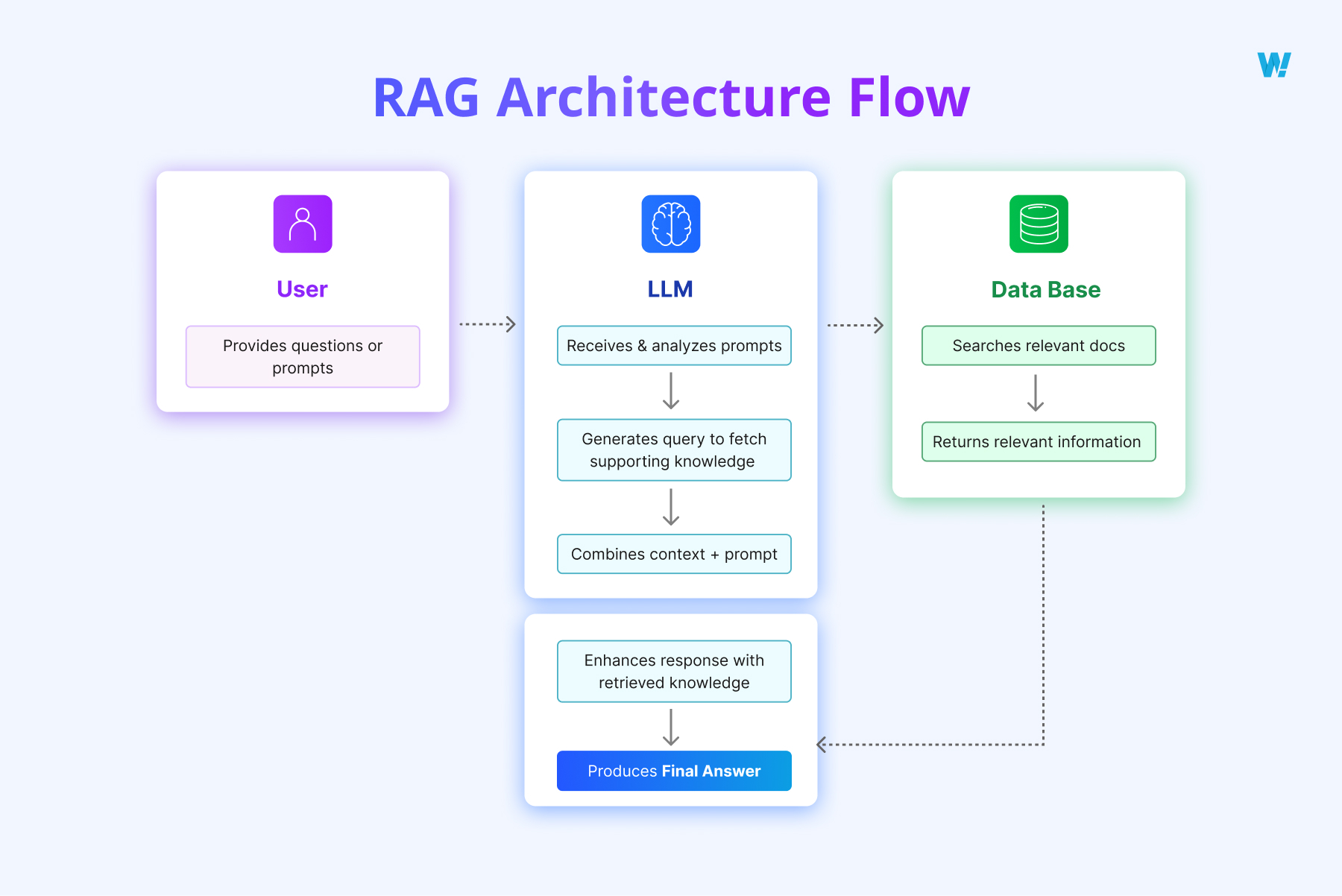
Task: Select the 'User' heading
Action: 302,289
